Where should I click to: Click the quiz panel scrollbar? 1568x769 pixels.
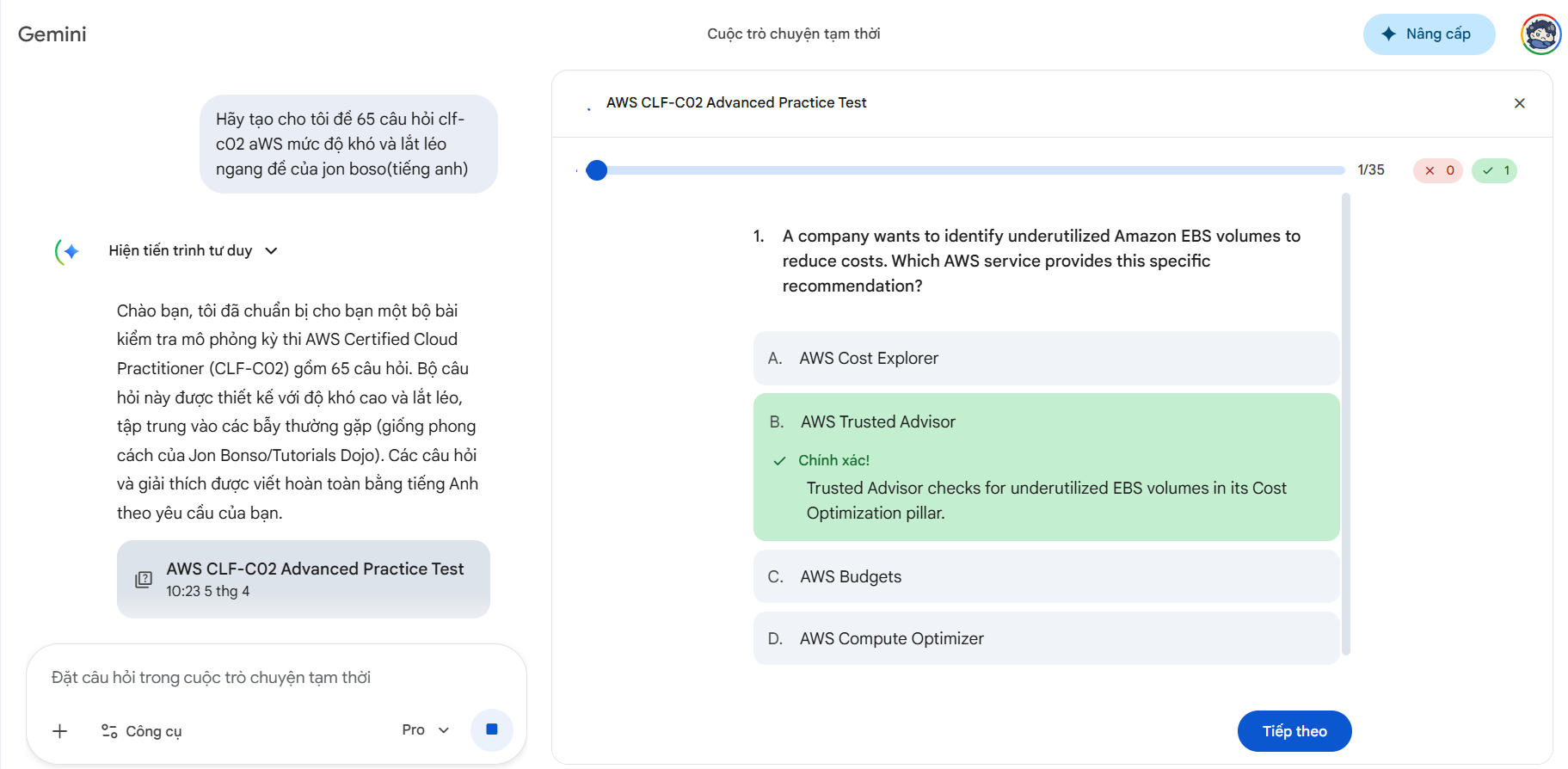[1346, 424]
